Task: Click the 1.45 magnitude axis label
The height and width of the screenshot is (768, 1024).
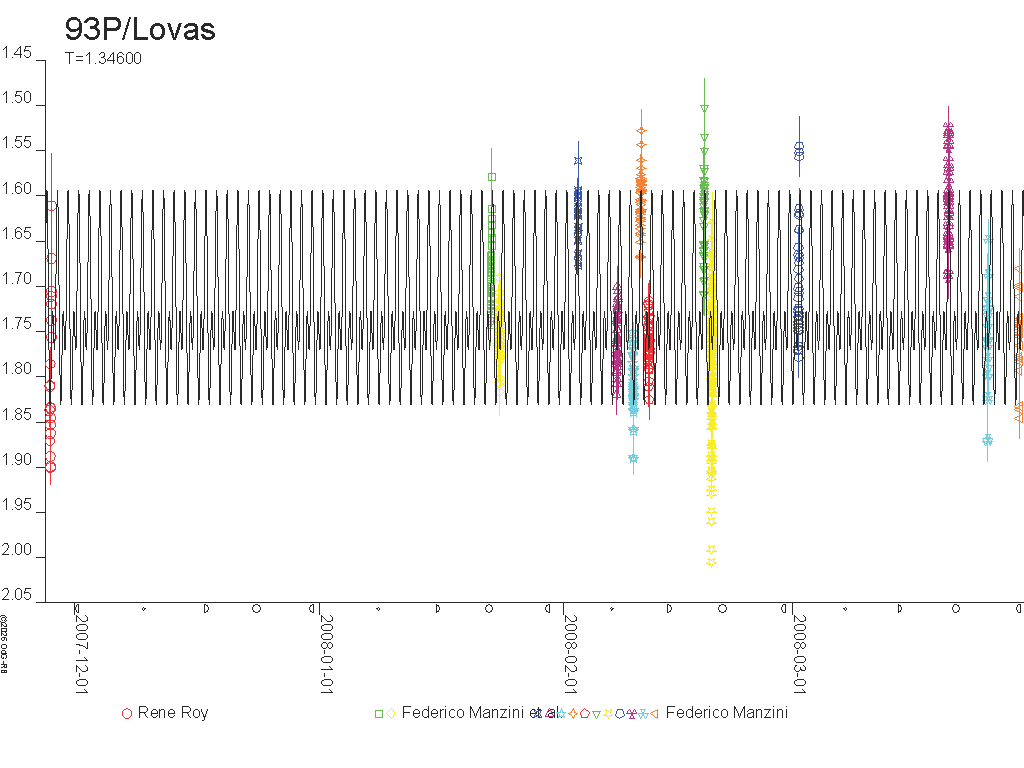Action: pos(16,53)
